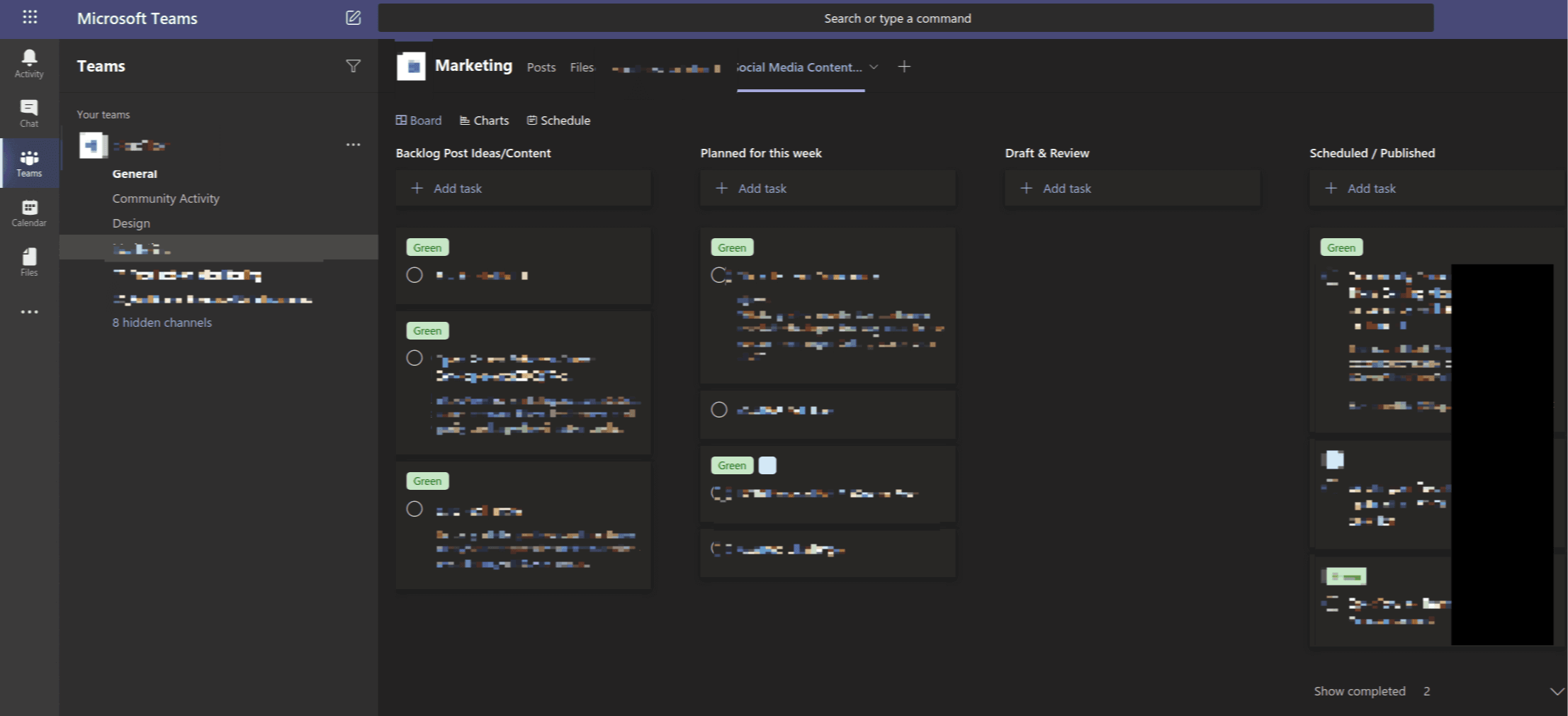Click the light blue label on Planned card
1568x716 pixels.
767,465
